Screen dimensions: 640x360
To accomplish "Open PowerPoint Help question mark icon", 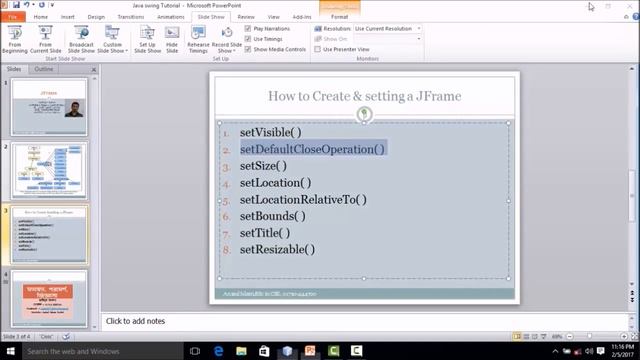I will click(636, 17).
